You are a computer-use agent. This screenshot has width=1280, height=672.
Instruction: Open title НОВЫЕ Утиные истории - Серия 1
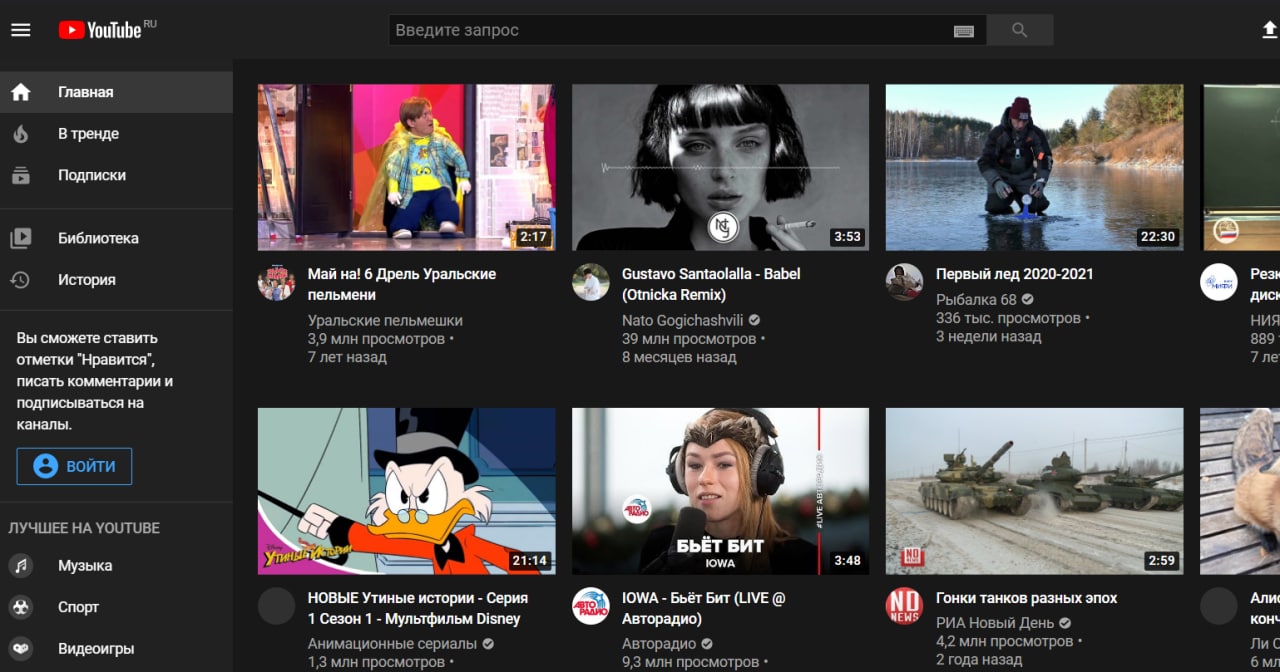(418, 608)
